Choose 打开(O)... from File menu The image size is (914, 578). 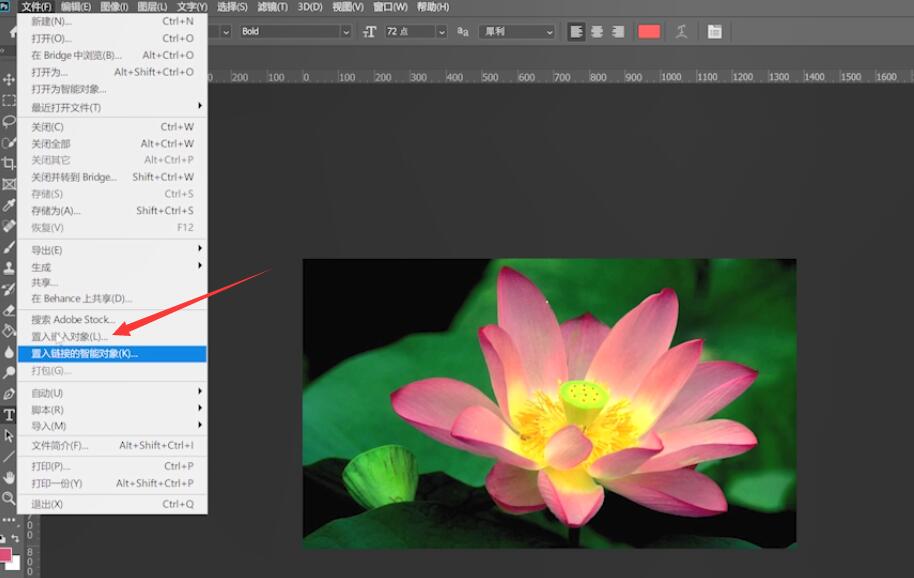[112, 38]
